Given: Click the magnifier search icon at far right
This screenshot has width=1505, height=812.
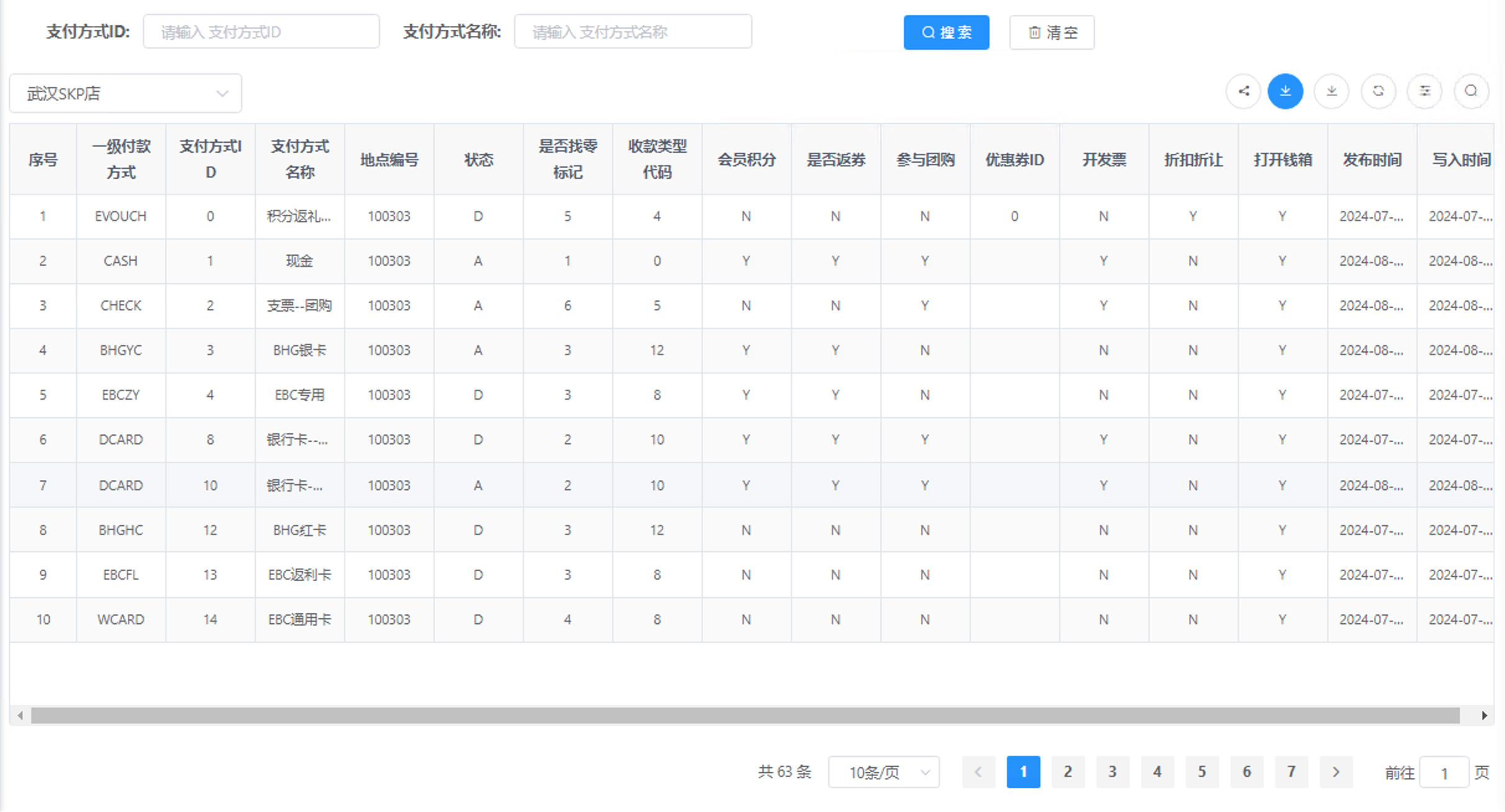Looking at the screenshot, I should click(1471, 91).
